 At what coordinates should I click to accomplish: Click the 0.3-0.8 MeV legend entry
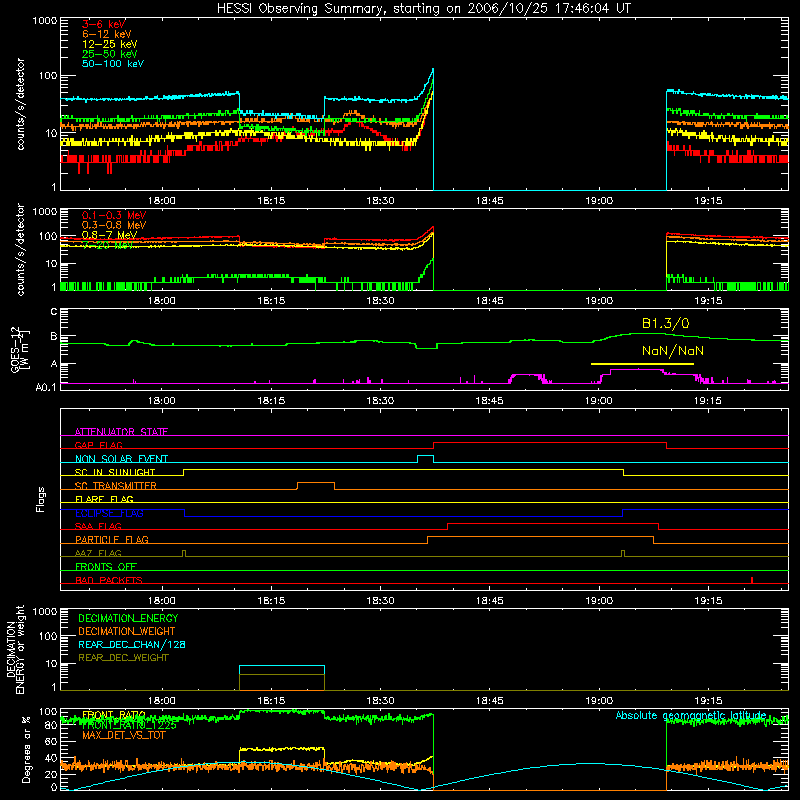pos(114,225)
